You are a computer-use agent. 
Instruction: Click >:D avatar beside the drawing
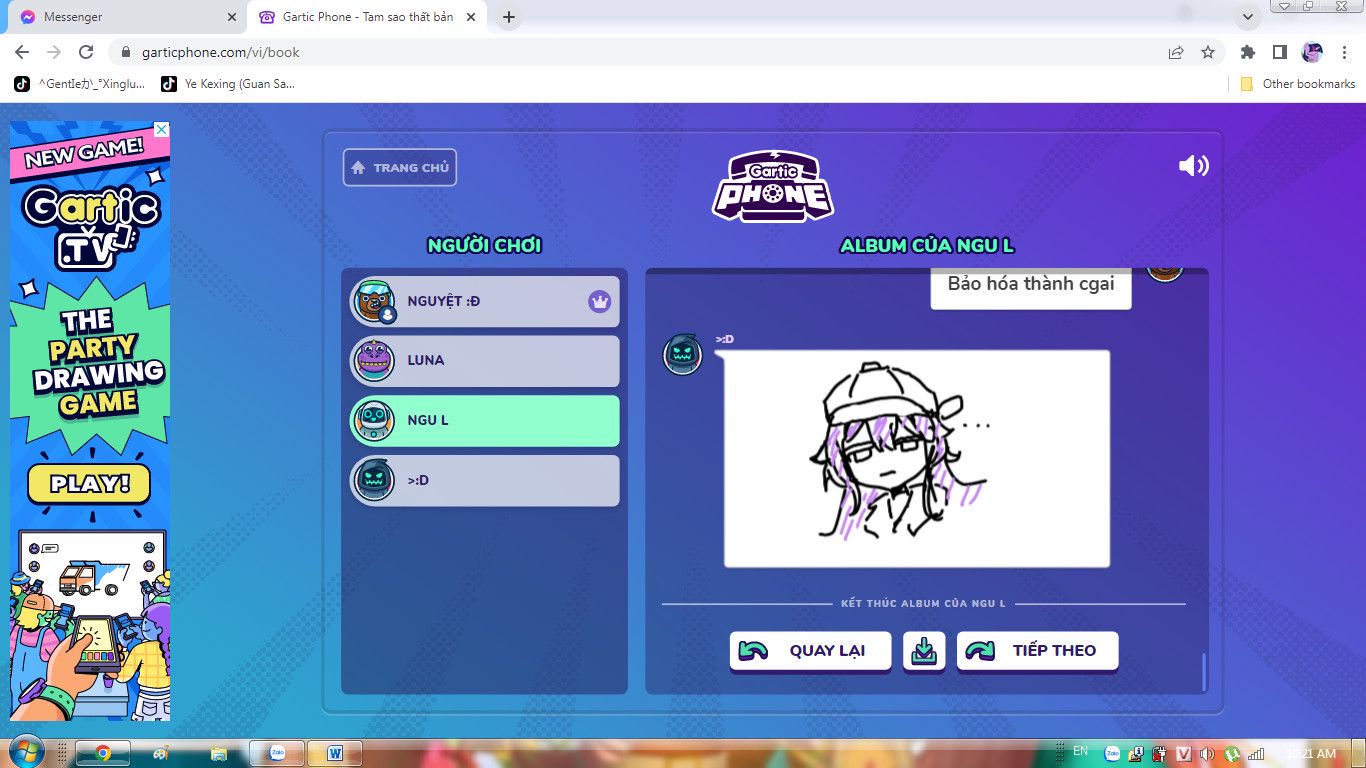683,354
